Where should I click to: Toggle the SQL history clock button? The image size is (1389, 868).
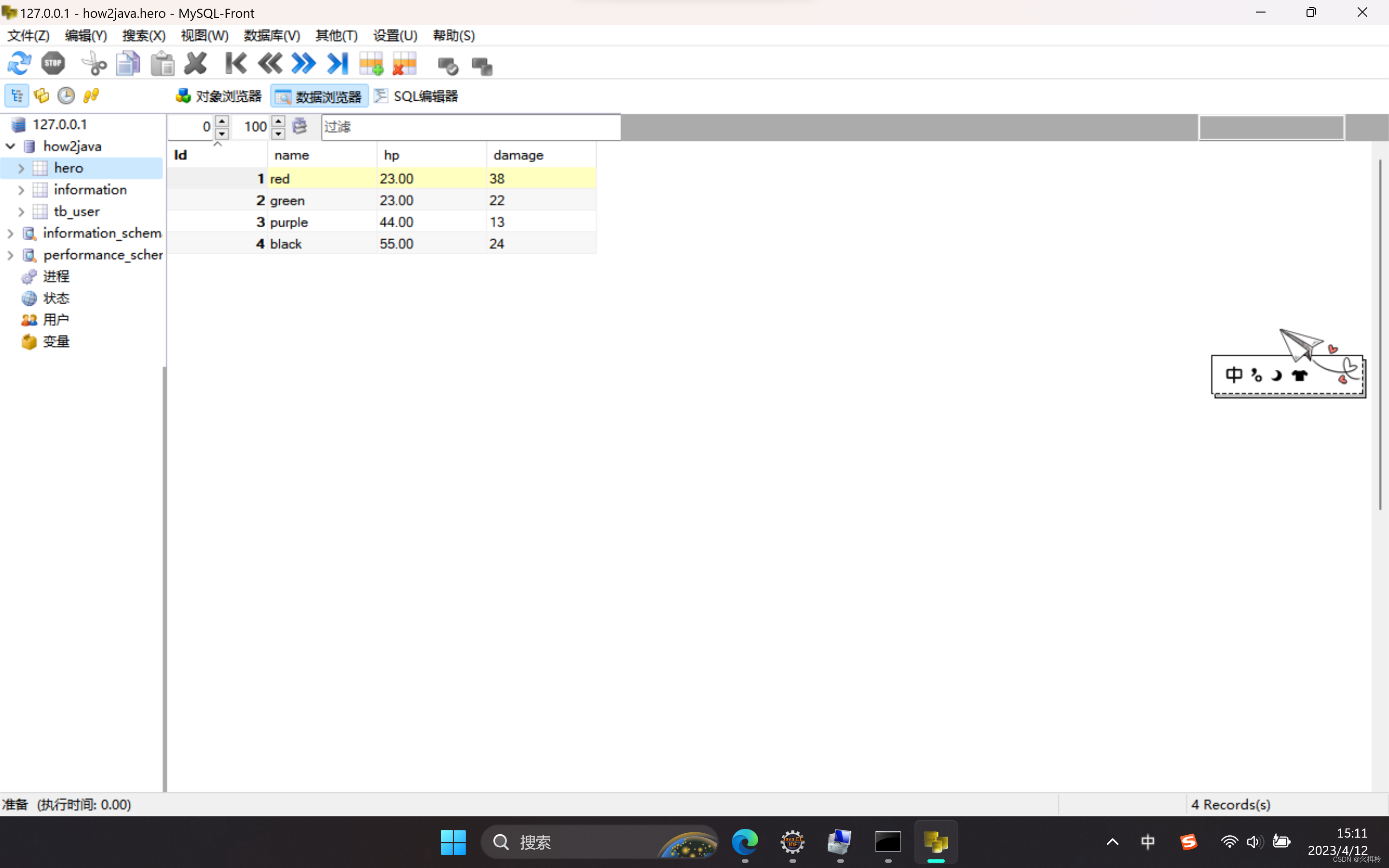coord(66,95)
